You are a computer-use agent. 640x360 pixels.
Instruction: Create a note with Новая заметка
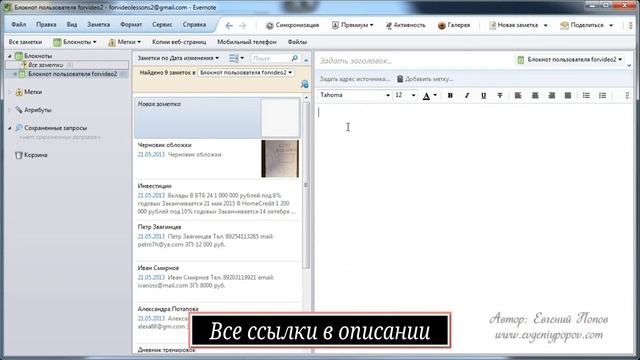coord(513,25)
